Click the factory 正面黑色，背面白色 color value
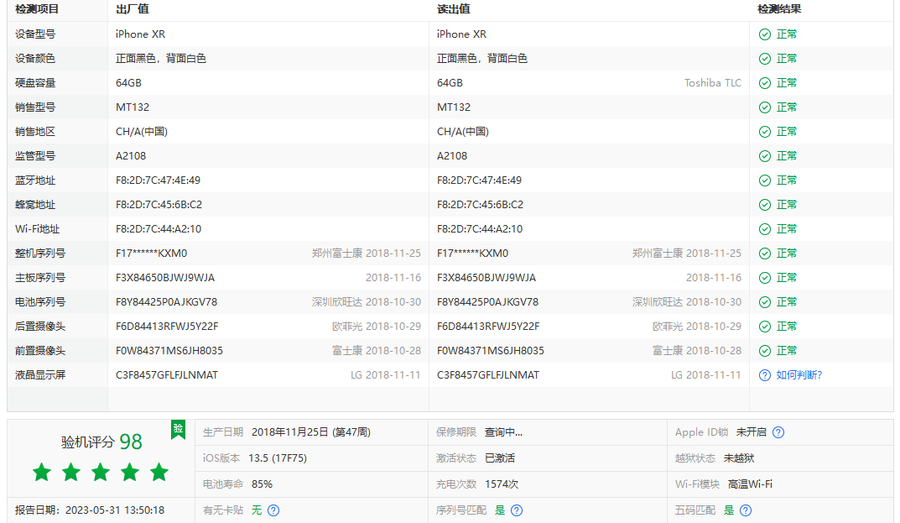Viewport: 900px width, 523px height. point(161,59)
